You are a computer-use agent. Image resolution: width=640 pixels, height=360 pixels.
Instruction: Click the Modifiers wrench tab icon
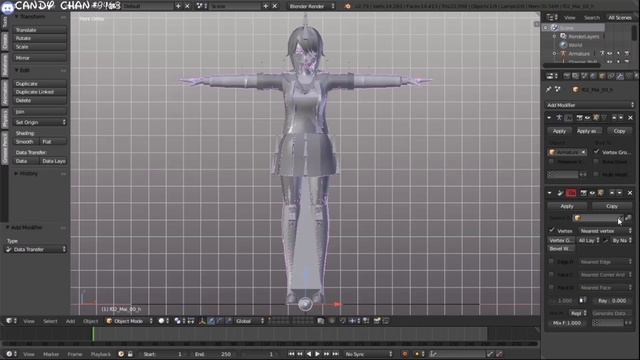point(620,76)
